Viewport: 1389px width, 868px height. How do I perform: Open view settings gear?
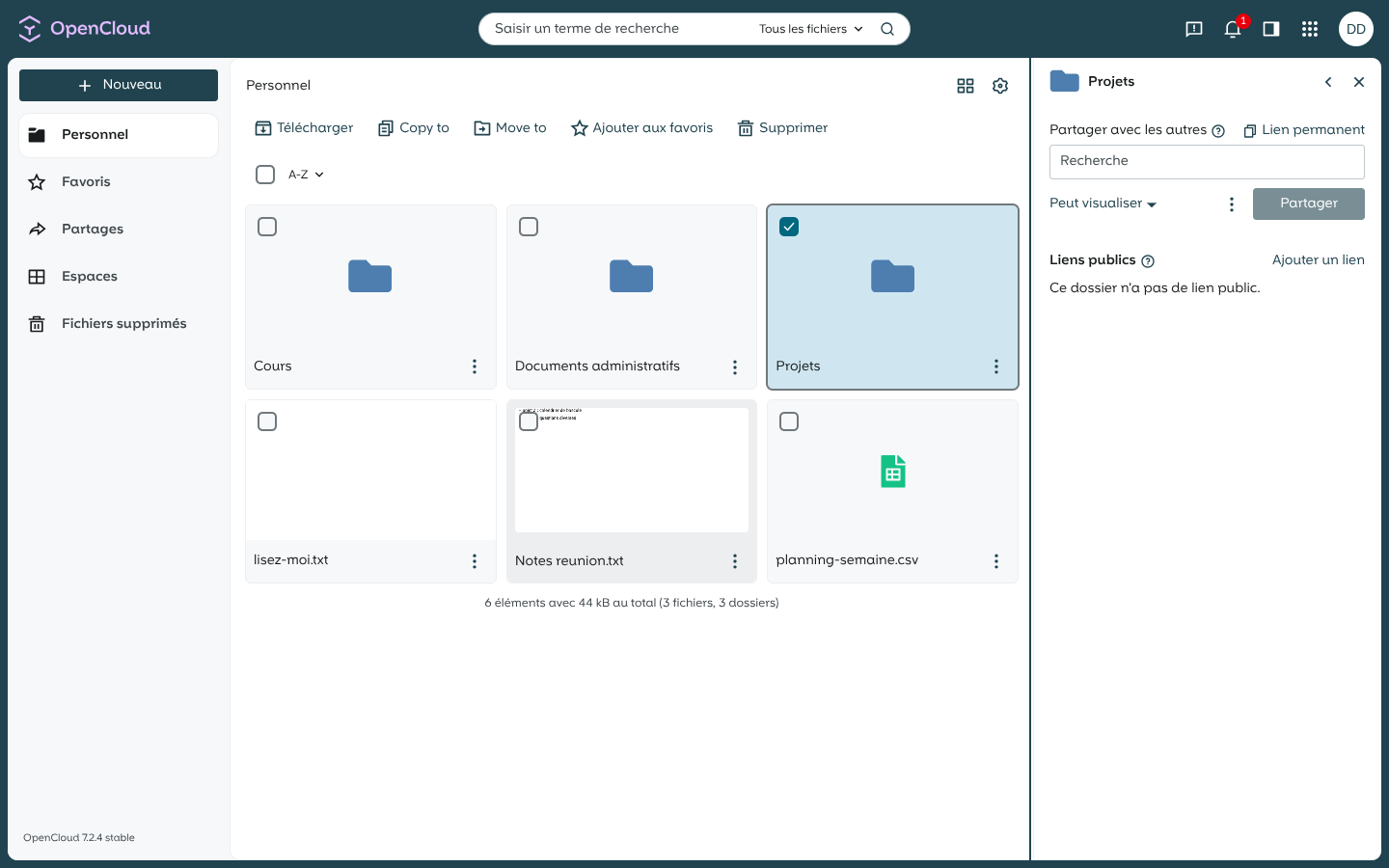click(1000, 86)
